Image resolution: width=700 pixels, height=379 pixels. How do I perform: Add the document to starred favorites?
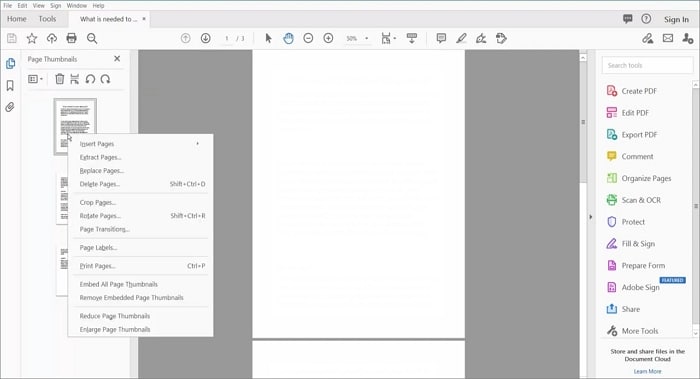[x=32, y=38]
